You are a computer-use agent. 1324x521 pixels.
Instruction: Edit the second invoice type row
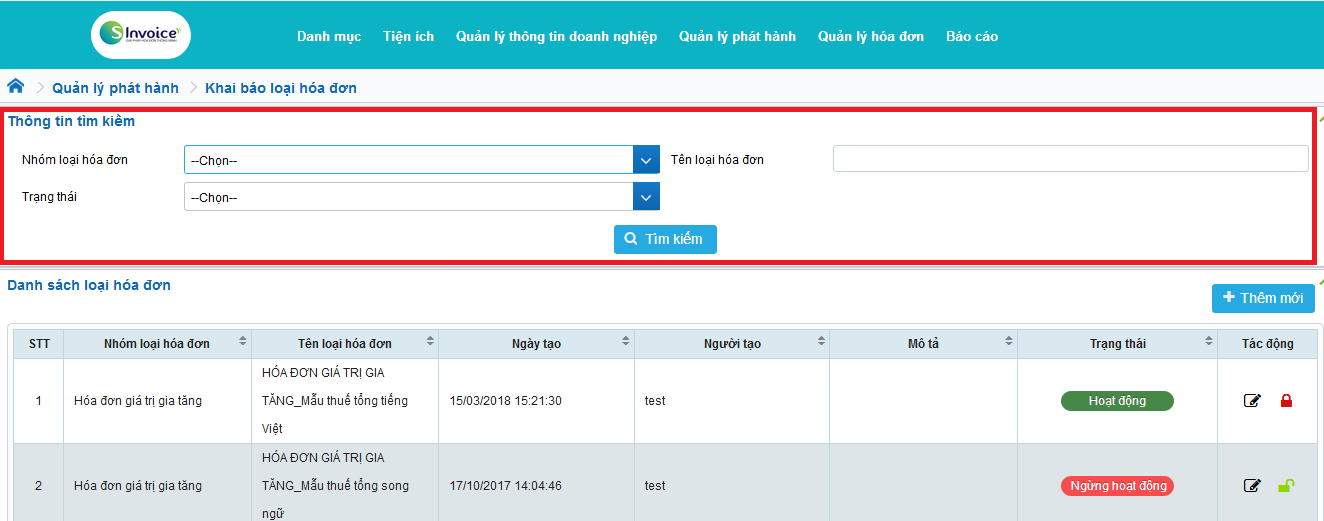coord(1252,486)
